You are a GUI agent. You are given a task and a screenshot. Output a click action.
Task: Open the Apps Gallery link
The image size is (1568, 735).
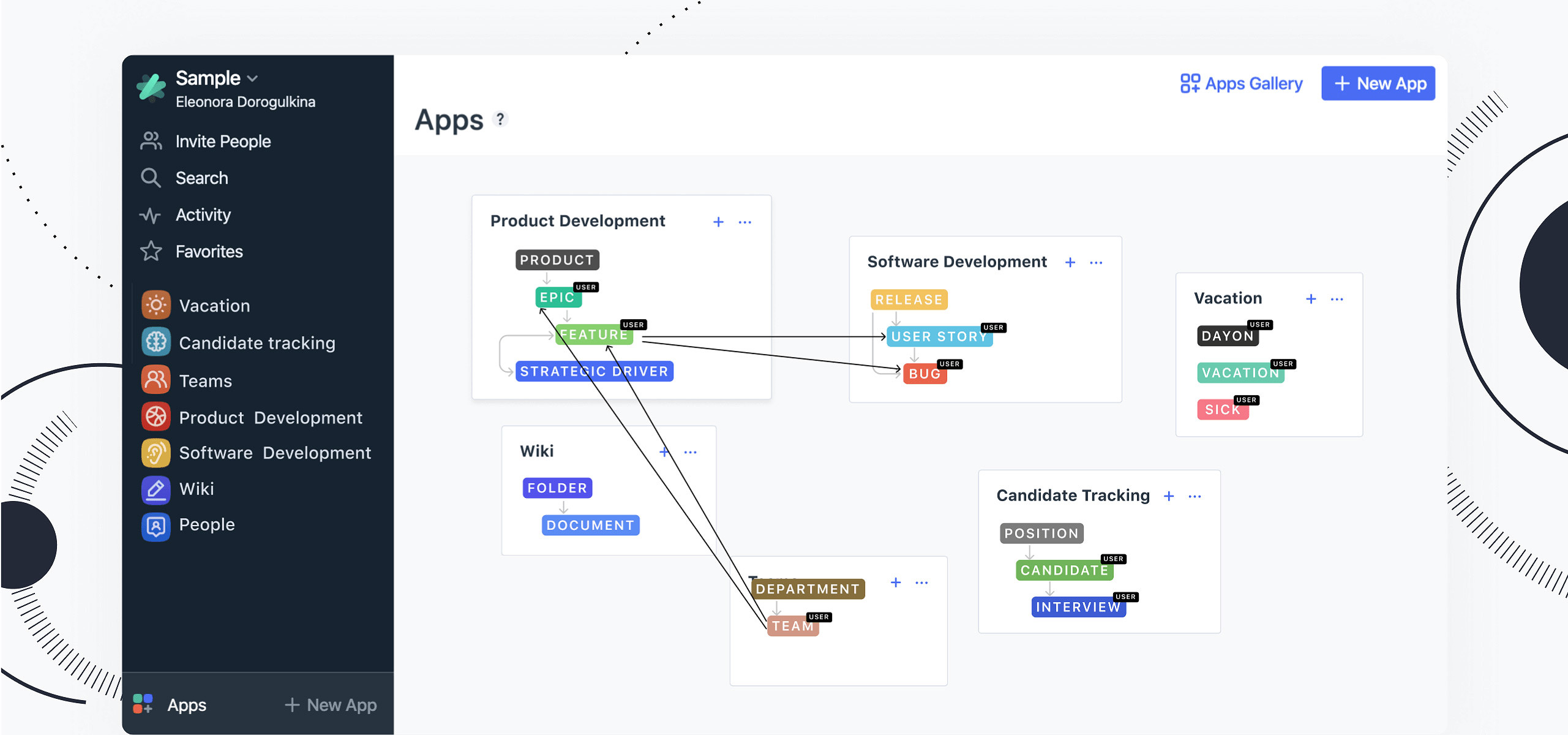click(x=1241, y=83)
